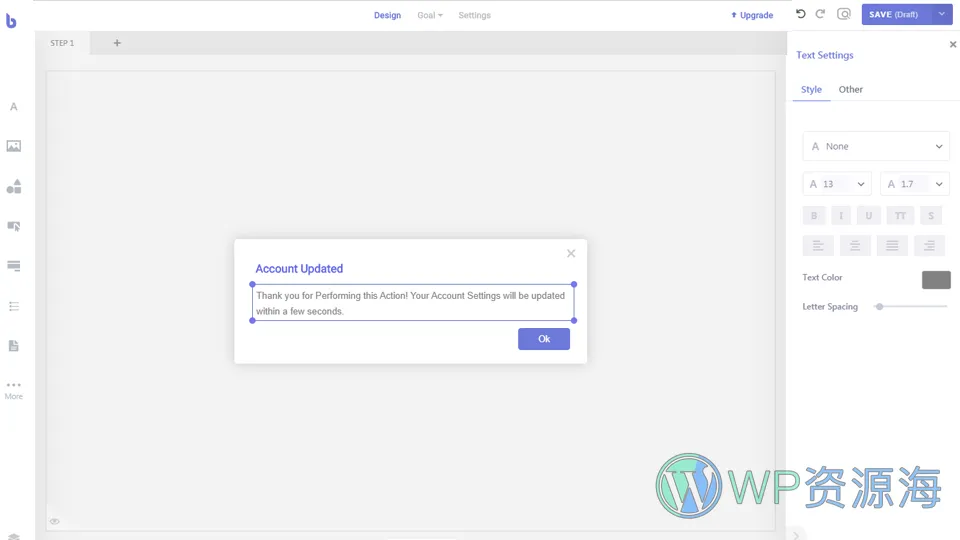Screen dimensions: 960x540
Task: Click the Redo arrow icon
Action: click(x=820, y=14)
